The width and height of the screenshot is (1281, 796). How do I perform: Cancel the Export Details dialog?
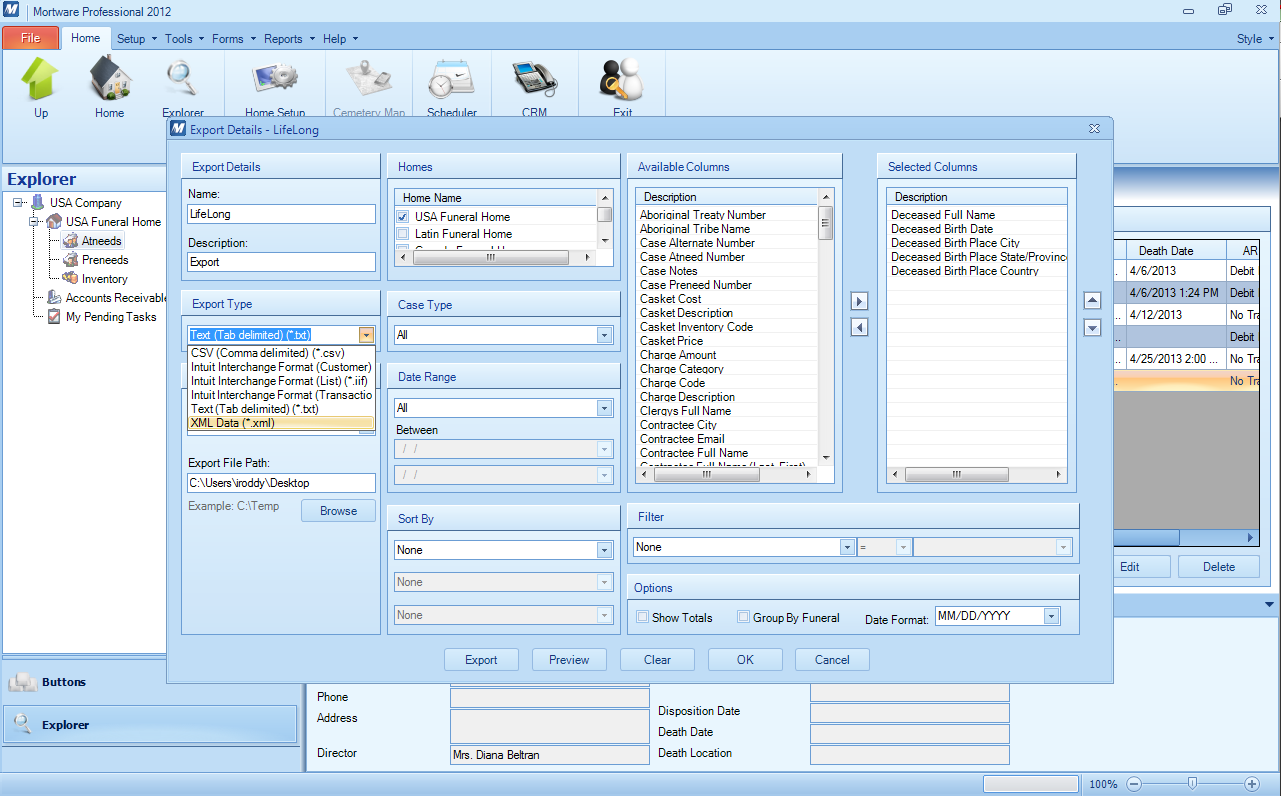832,660
